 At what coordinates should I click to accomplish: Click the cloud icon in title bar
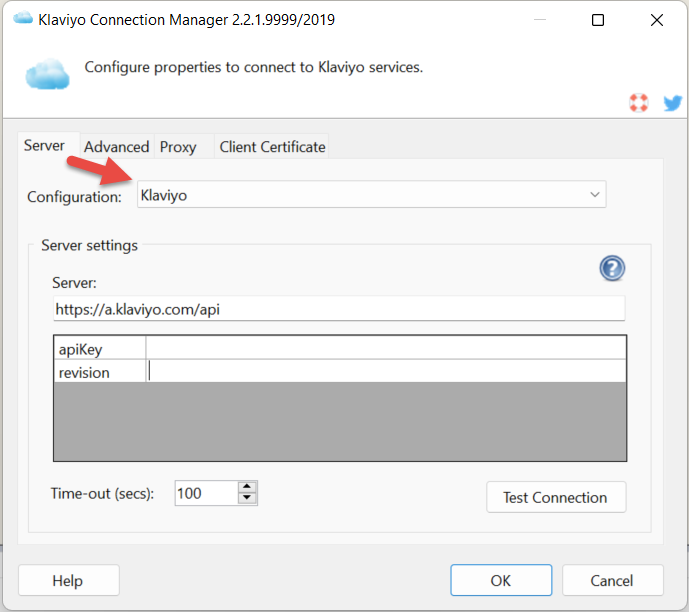pos(23,18)
